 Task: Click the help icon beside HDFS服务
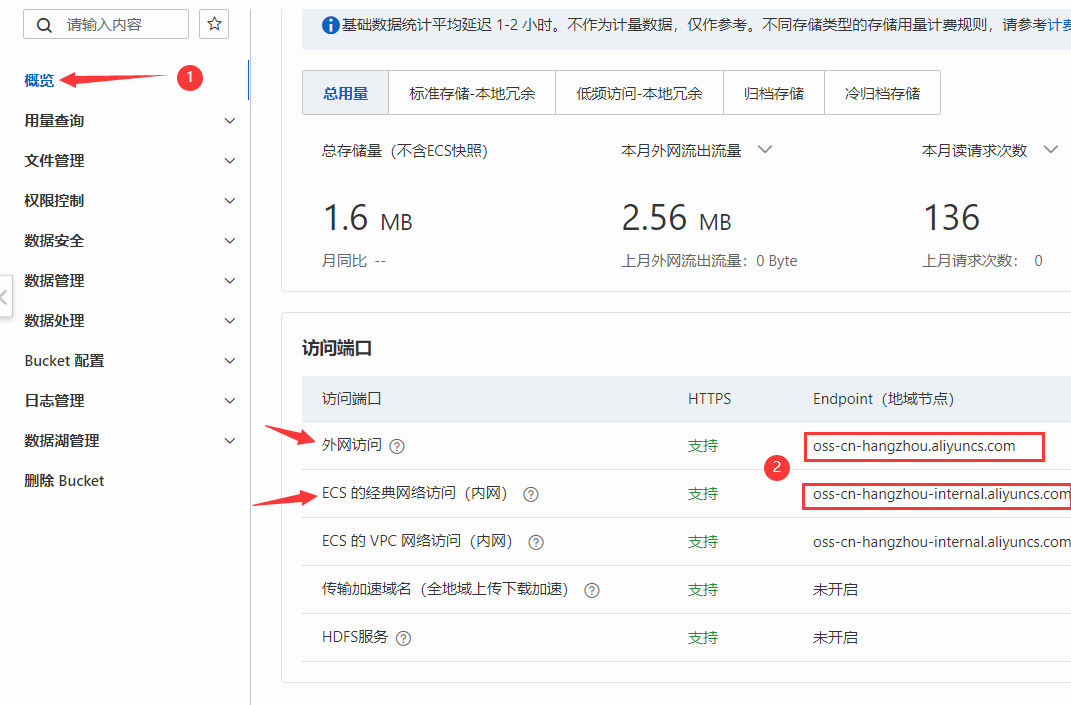coord(404,638)
